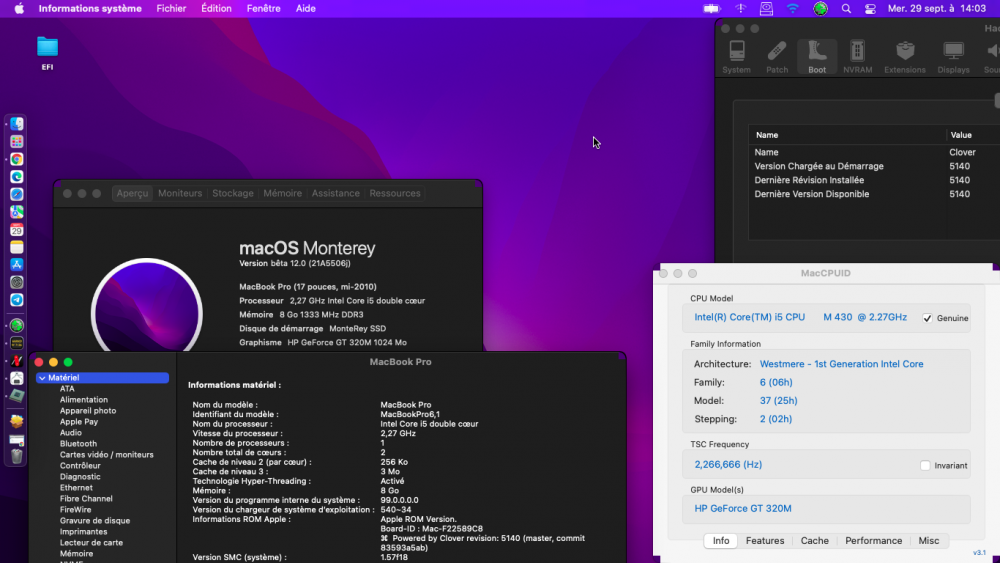Viewport: 1000px width, 563px height.
Task: Open the NVRAM section in Hackintool
Action: tap(857, 57)
